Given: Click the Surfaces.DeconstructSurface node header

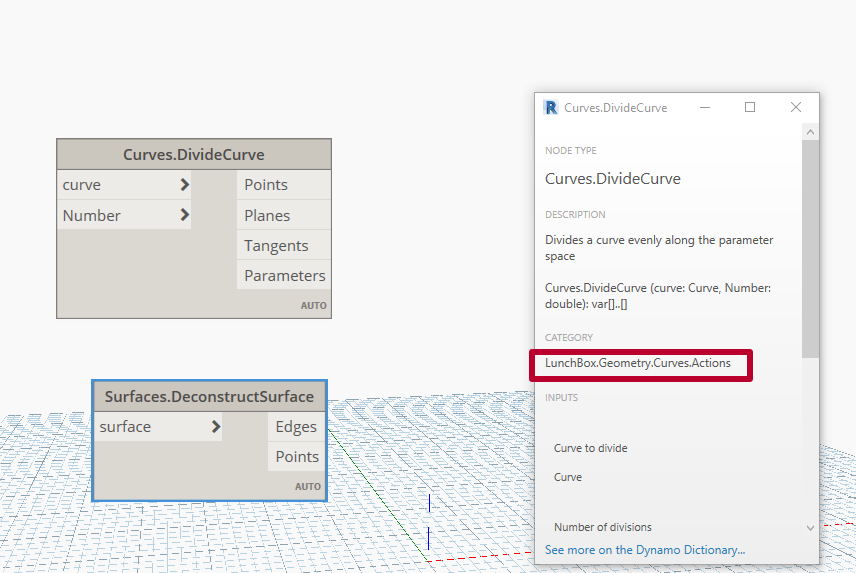Looking at the screenshot, I should click(x=210, y=397).
